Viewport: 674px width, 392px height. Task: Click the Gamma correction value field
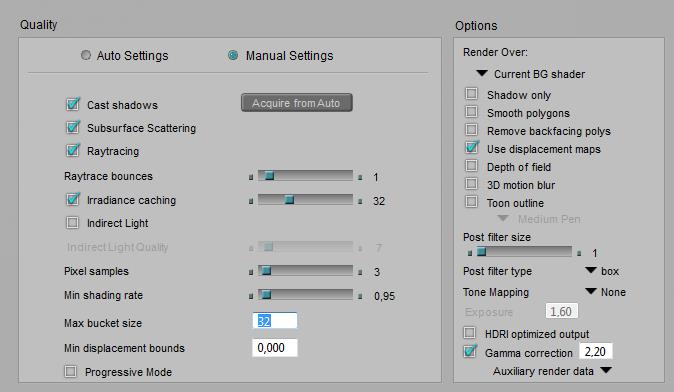tap(596, 352)
